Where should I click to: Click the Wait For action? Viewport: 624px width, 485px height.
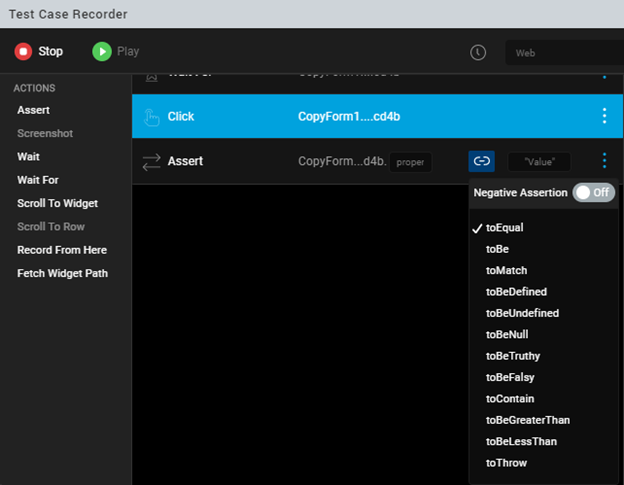[38, 180]
